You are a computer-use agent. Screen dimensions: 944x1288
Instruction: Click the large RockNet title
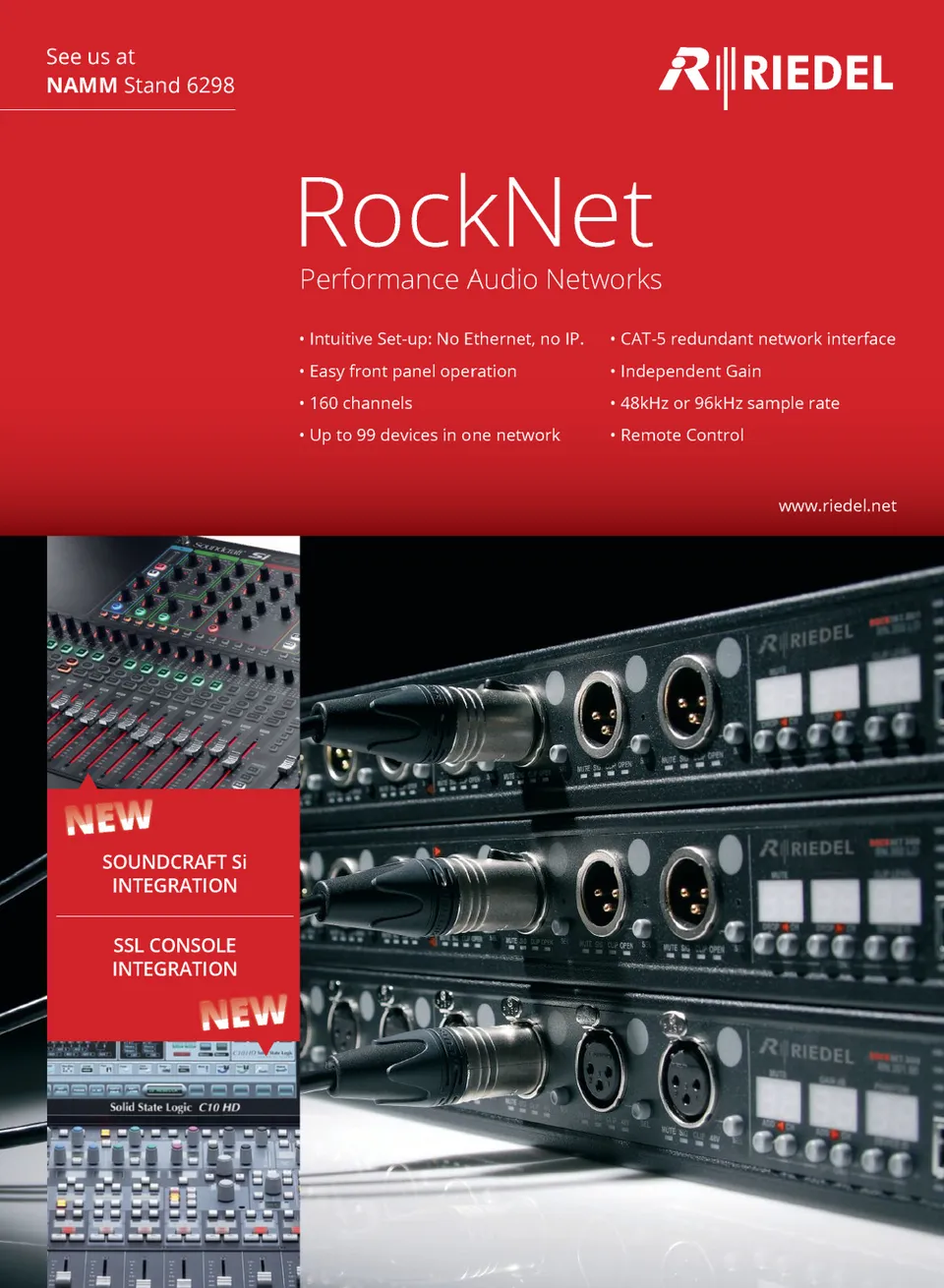[x=475, y=212]
